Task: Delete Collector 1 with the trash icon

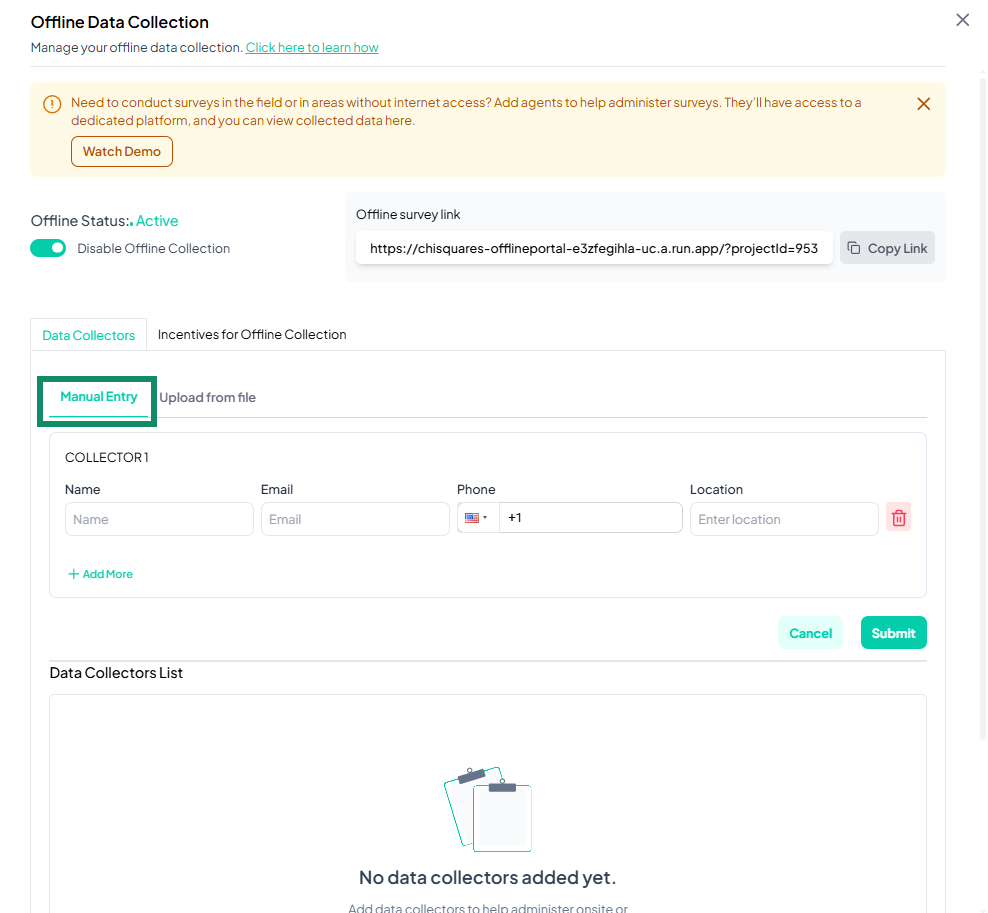Action: tap(898, 518)
